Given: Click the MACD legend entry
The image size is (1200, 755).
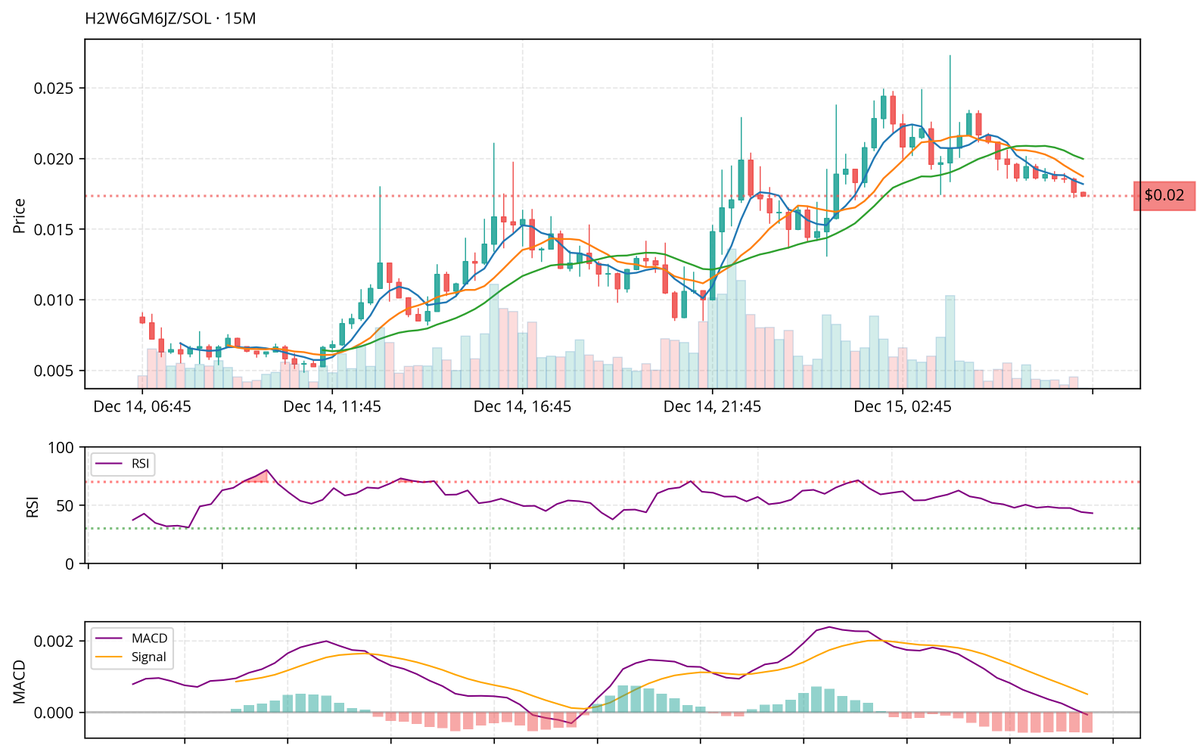Looking at the screenshot, I should [132, 638].
